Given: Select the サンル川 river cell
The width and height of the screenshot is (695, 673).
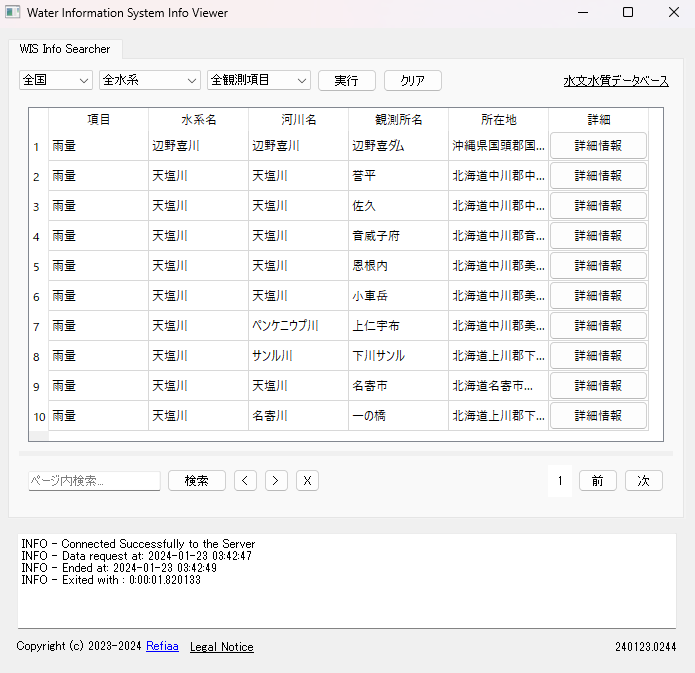Looking at the screenshot, I should 299,356.
